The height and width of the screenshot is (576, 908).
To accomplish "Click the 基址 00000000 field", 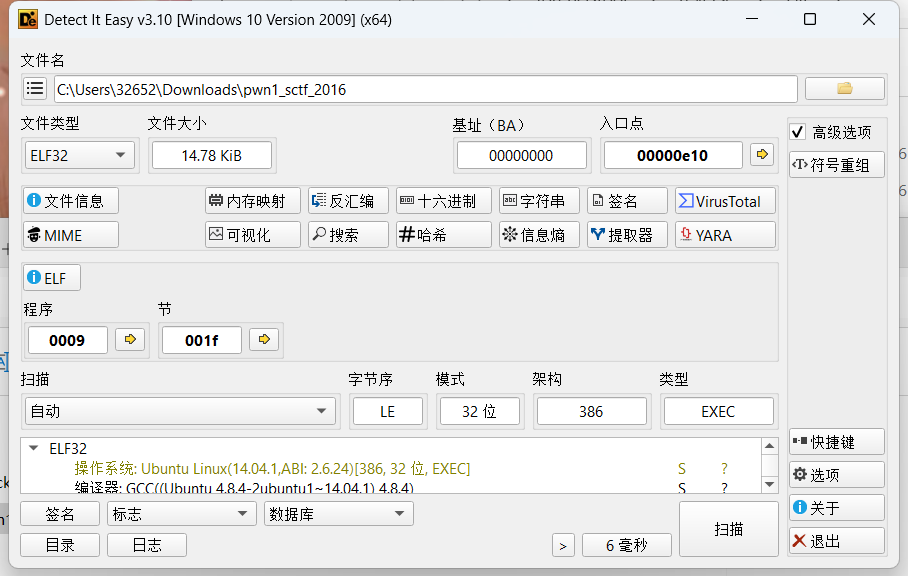I will click(x=521, y=155).
